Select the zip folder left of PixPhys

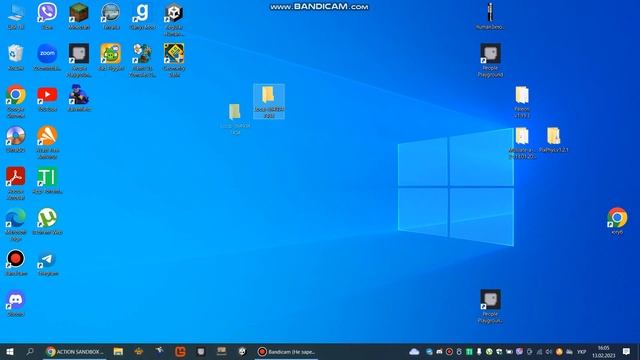coord(522,143)
